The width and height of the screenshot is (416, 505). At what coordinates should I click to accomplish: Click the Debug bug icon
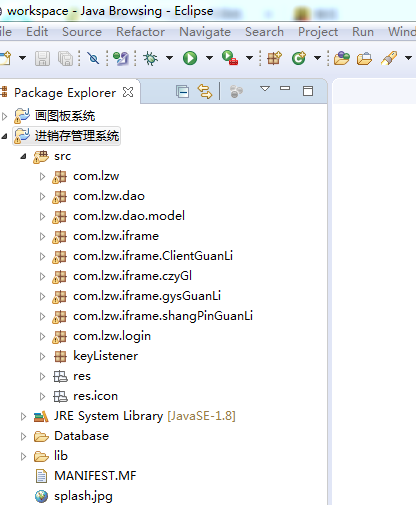coord(150,58)
